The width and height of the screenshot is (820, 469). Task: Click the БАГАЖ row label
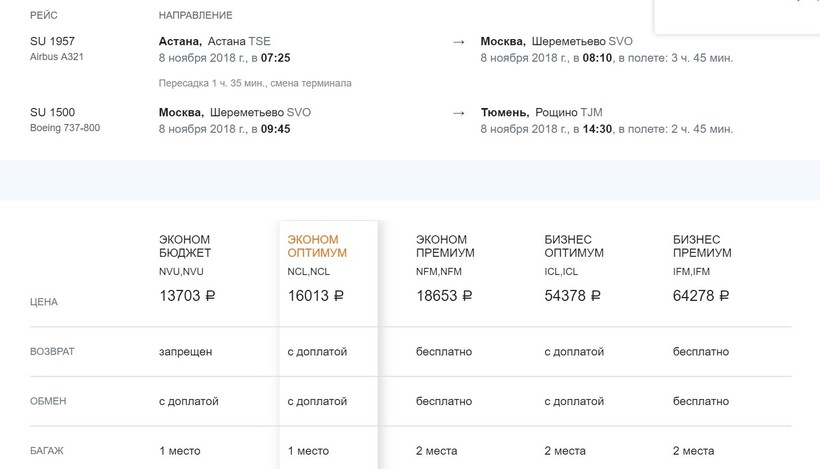(47, 451)
